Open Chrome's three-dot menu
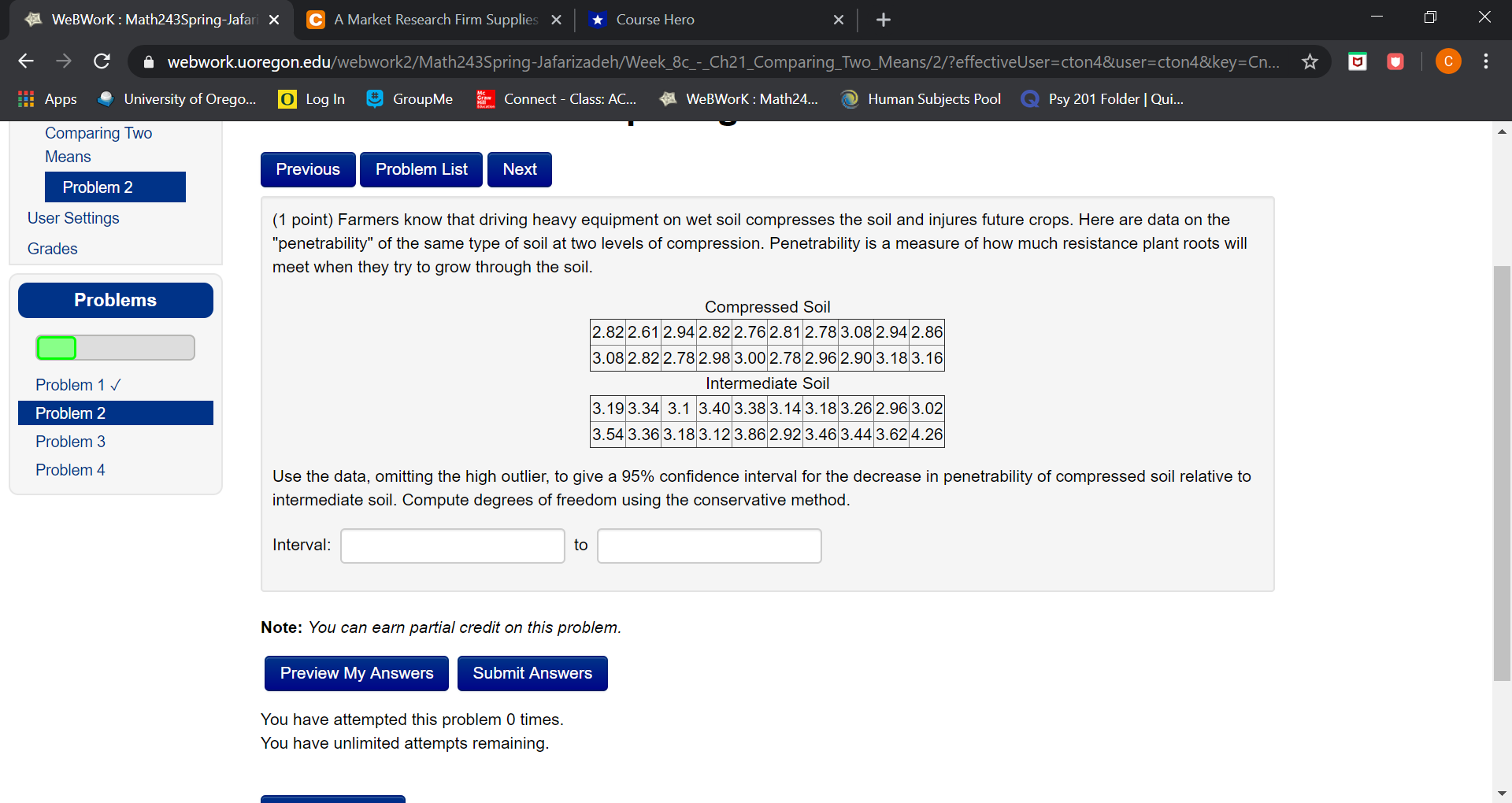1512x803 pixels. tap(1486, 61)
